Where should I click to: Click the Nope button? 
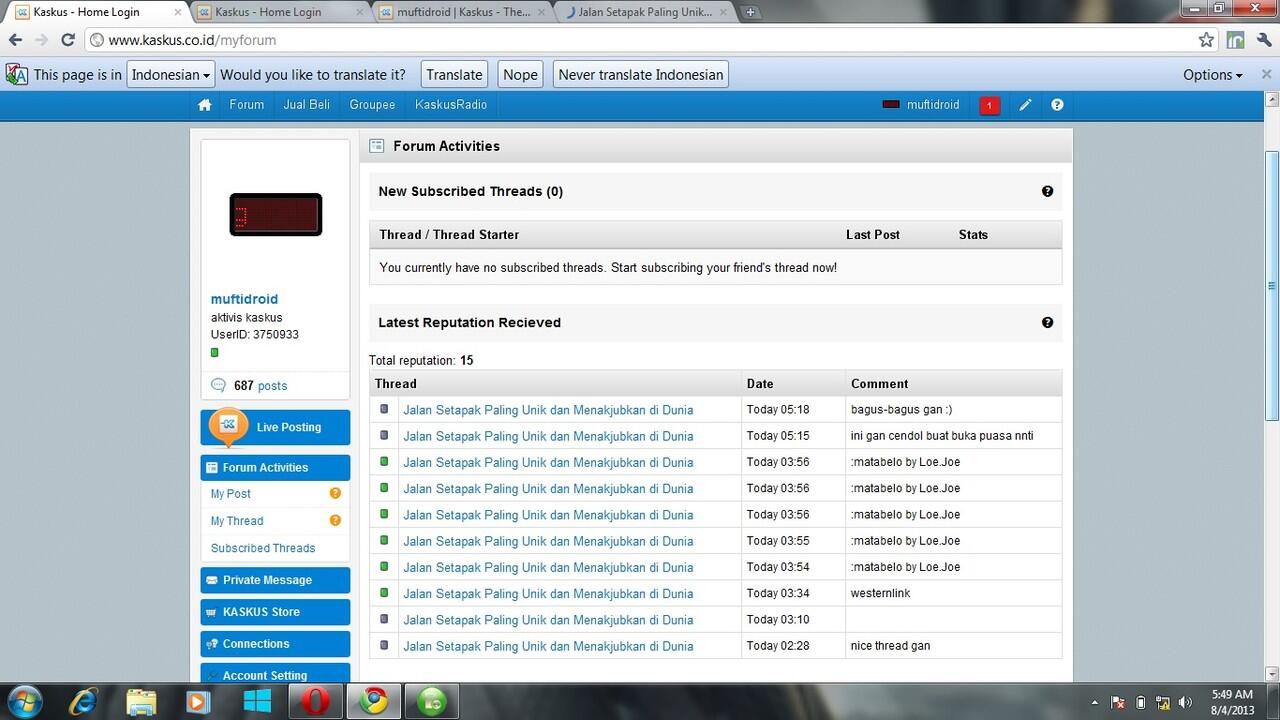click(x=520, y=74)
